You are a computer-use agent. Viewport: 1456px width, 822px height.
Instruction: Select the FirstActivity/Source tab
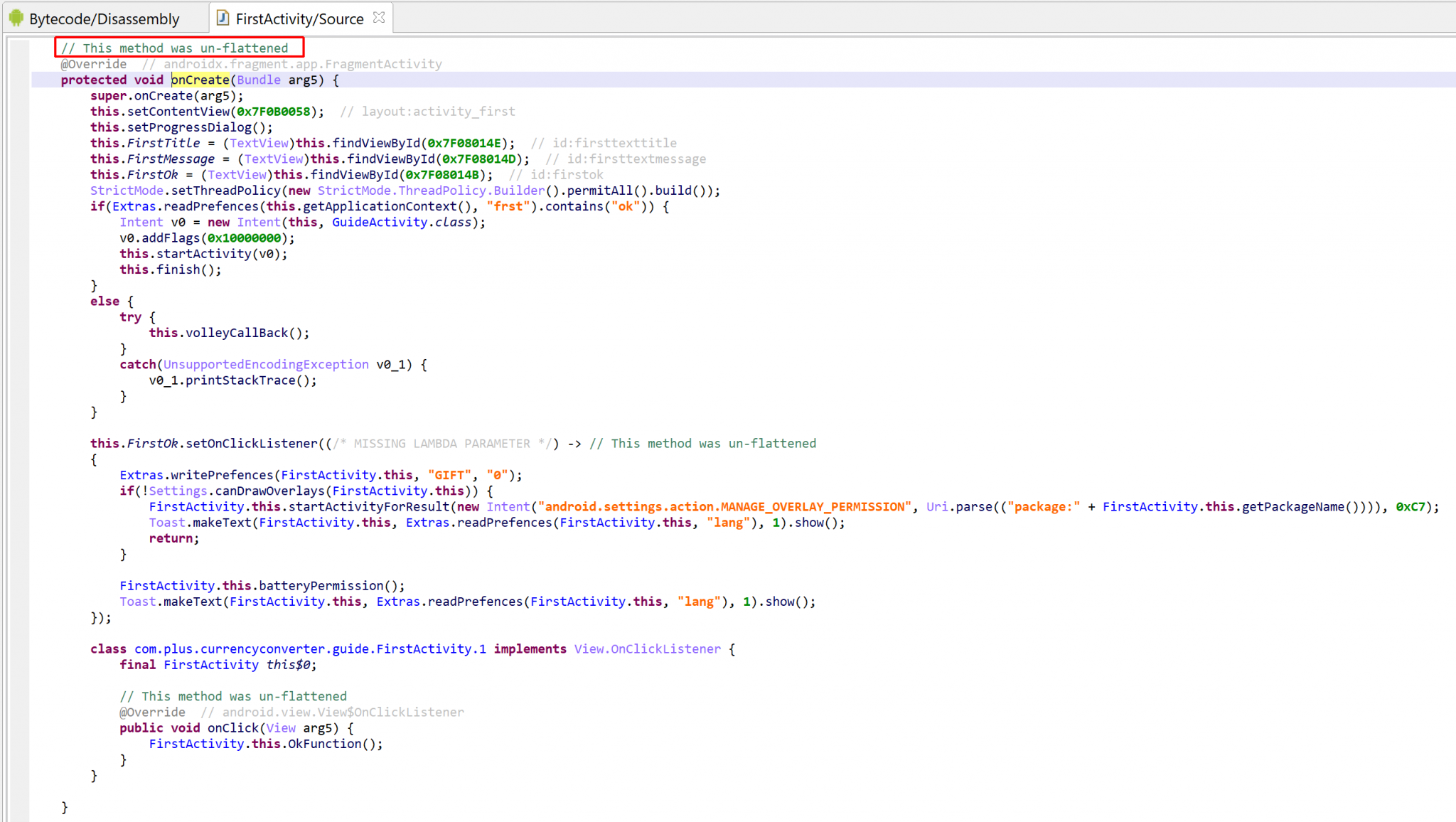(x=299, y=18)
